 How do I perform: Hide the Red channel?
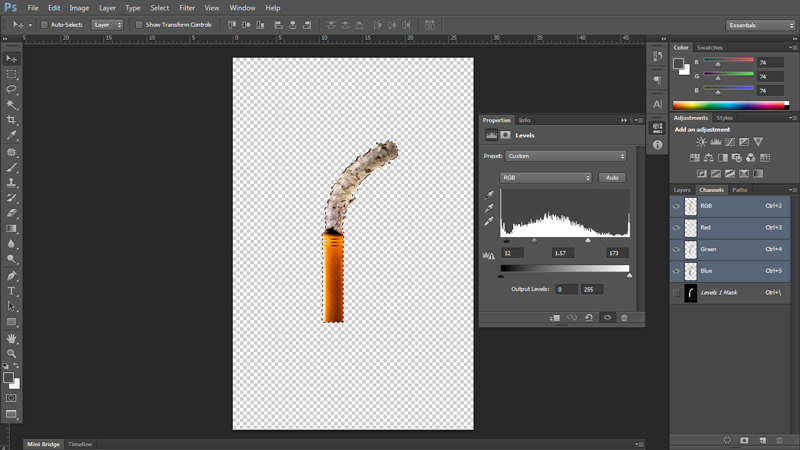click(677, 227)
